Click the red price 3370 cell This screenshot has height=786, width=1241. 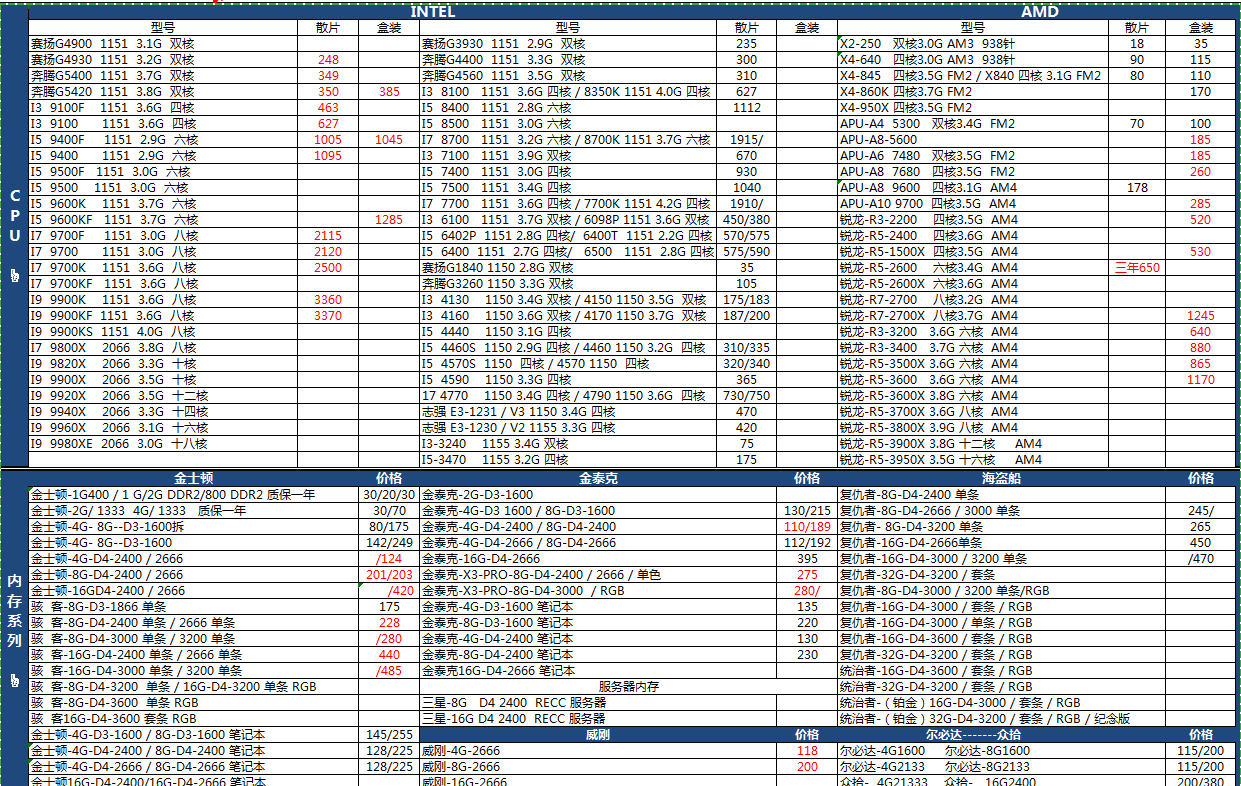tap(328, 316)
